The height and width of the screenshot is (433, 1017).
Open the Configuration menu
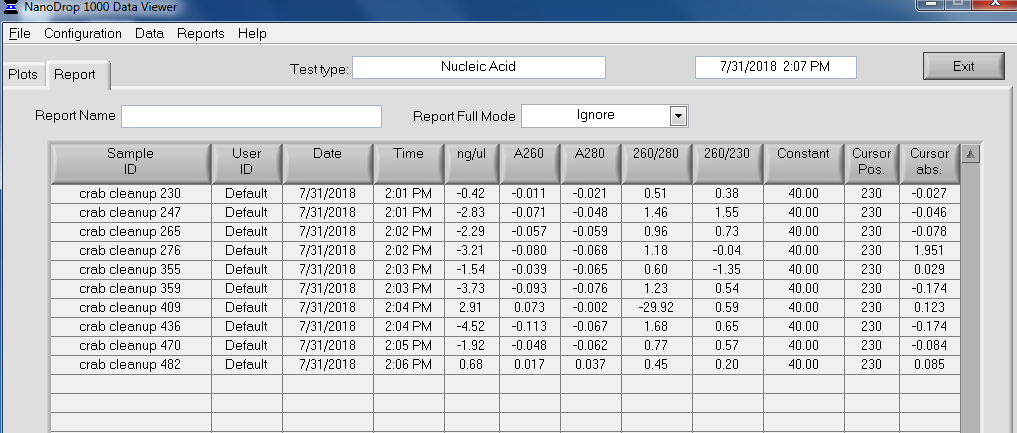tap(83, 33)
